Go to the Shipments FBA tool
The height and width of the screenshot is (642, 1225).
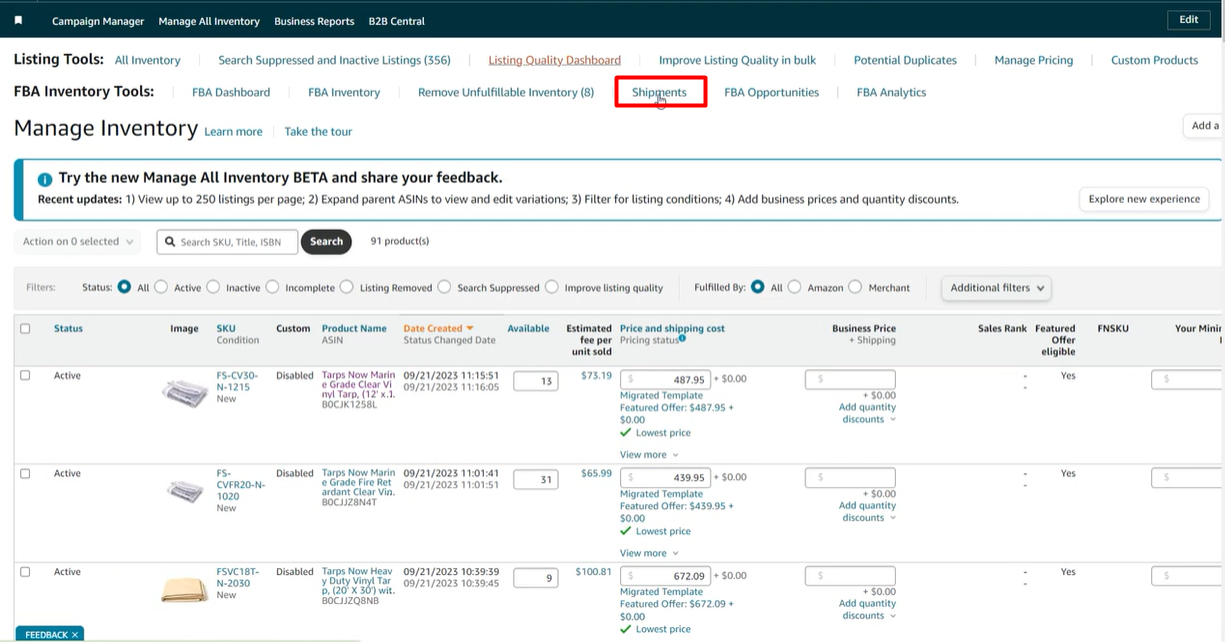[659, 92]
